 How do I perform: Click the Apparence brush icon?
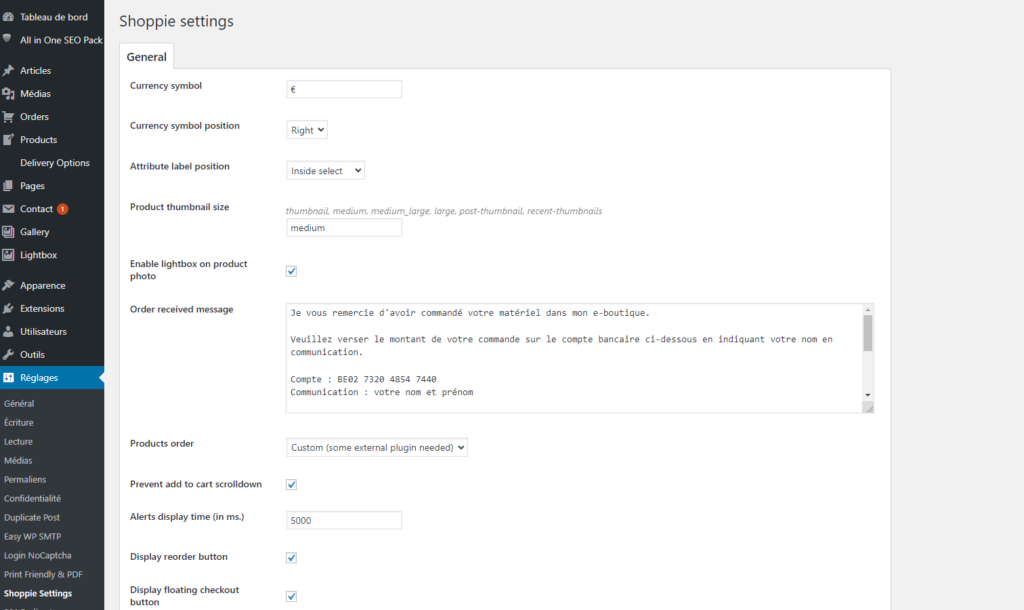click(8, 285)
